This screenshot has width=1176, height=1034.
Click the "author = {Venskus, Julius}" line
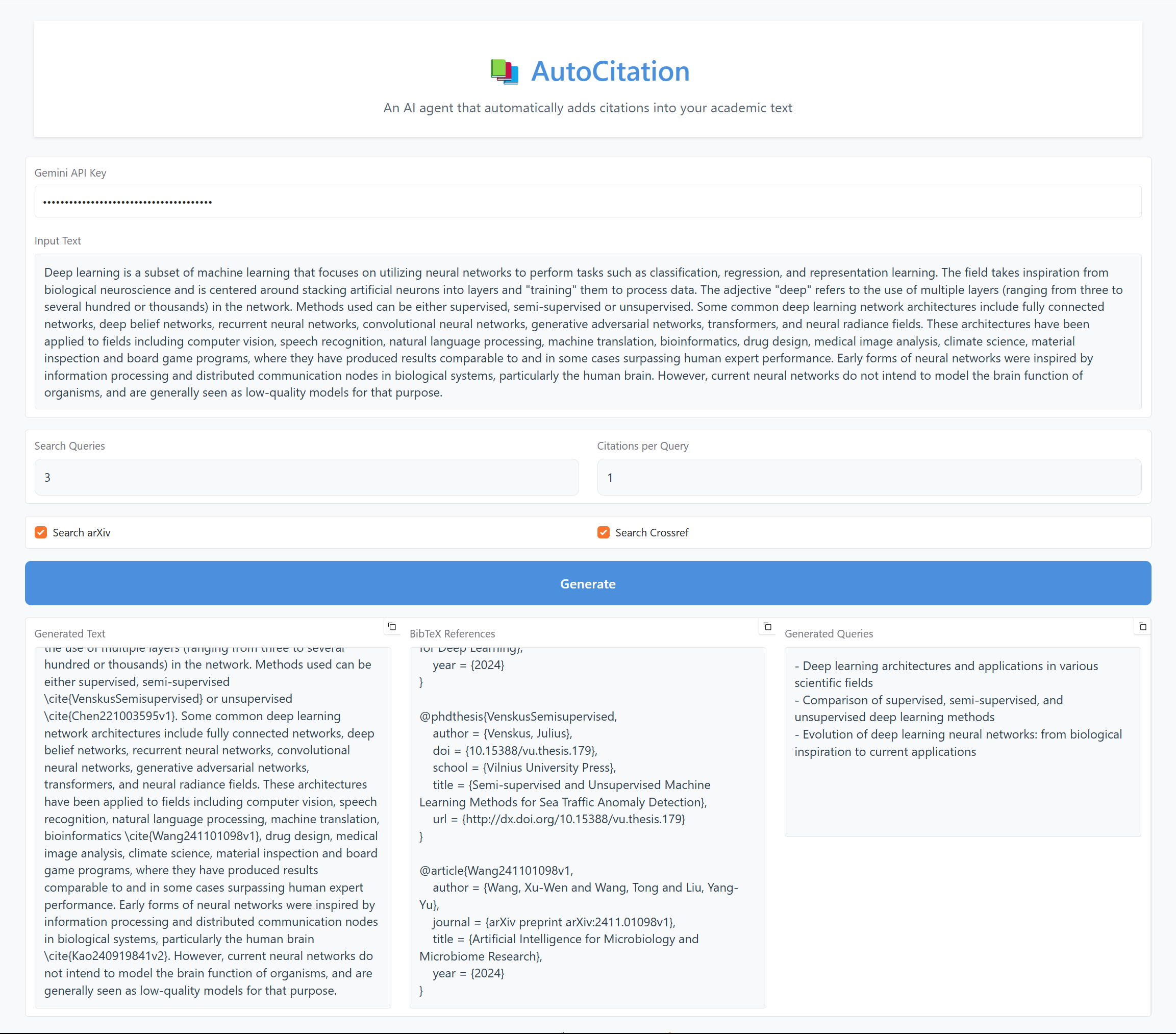click(x=502, y=733)
